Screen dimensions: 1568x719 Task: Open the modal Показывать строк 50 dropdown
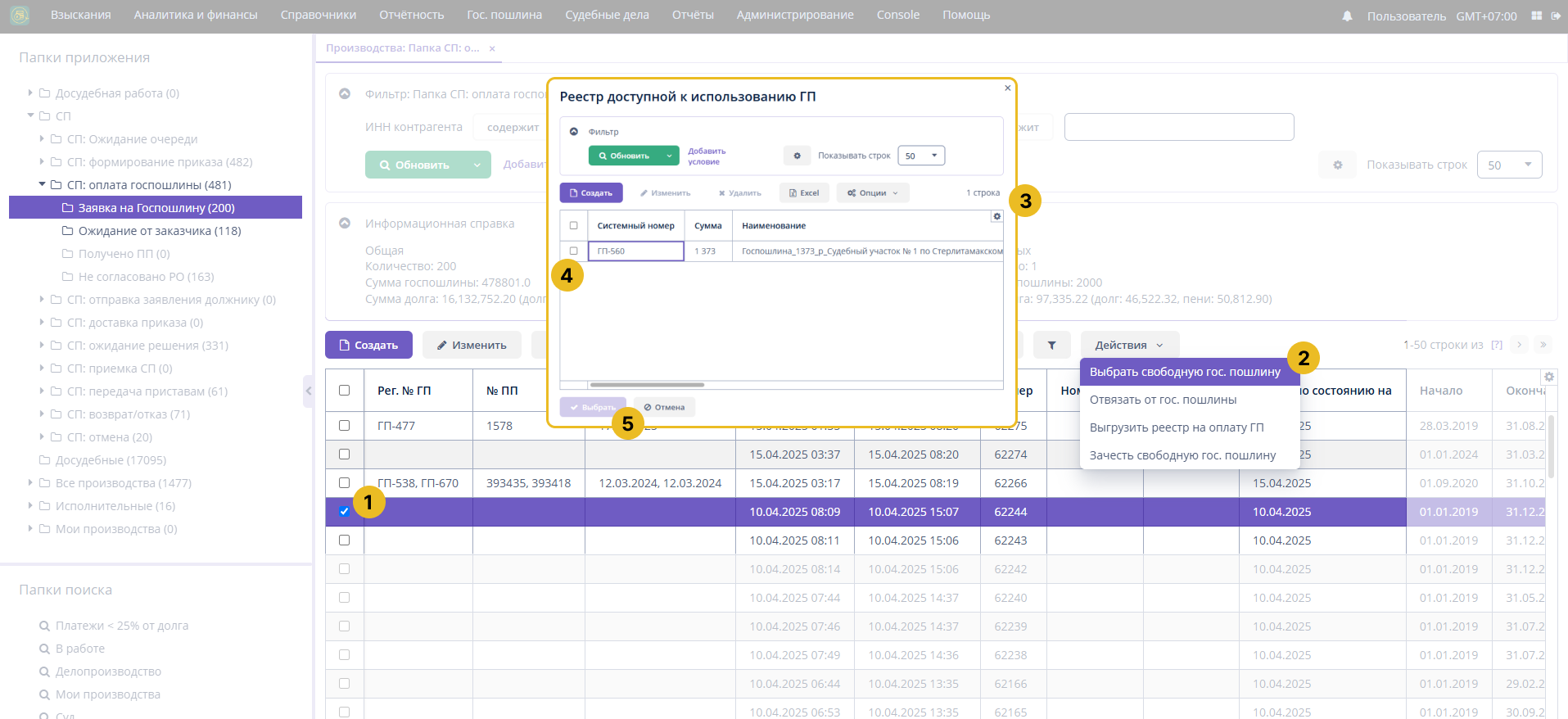(921, 156)
